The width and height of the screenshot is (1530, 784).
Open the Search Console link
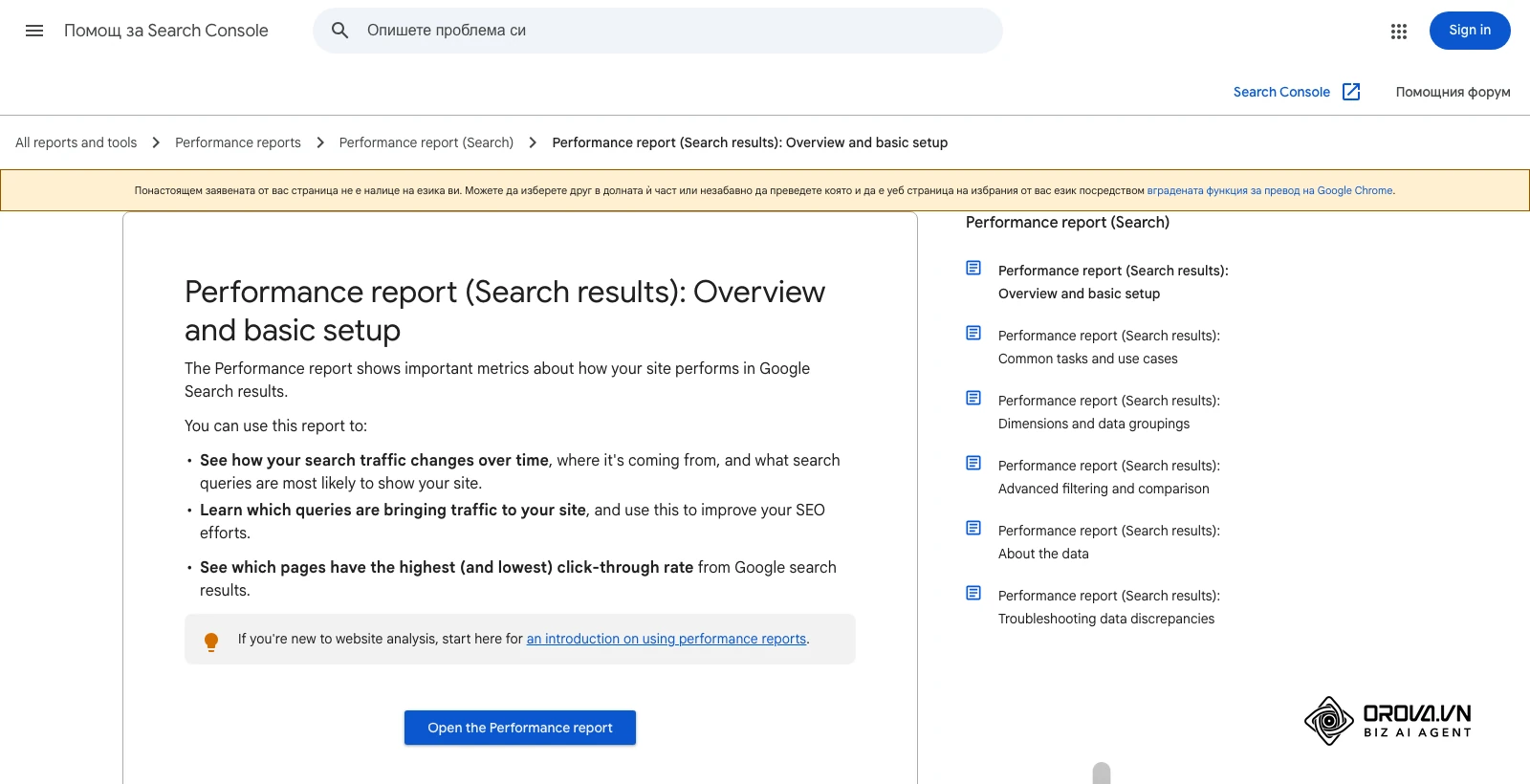[x=1281, y=92]
